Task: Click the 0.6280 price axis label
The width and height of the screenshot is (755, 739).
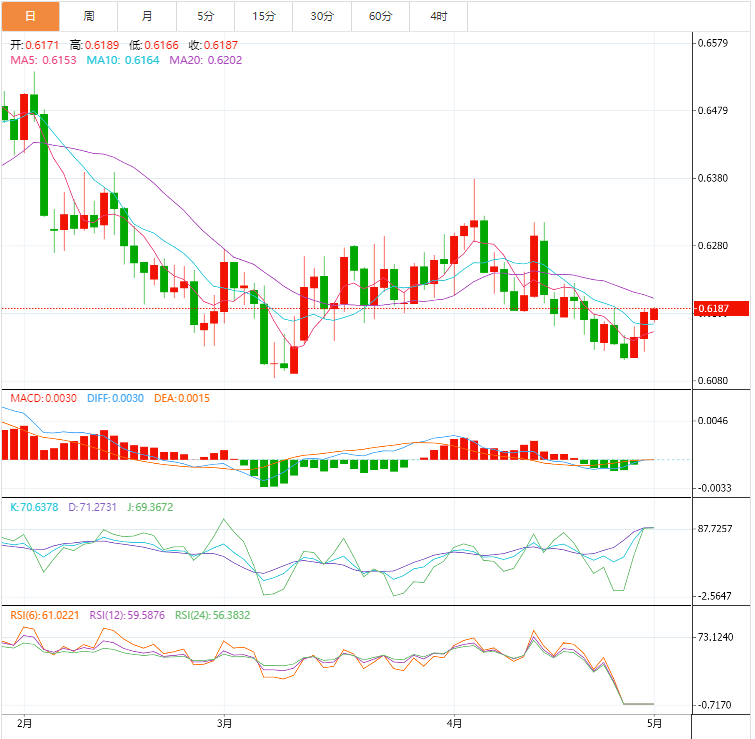Action: 713,246
